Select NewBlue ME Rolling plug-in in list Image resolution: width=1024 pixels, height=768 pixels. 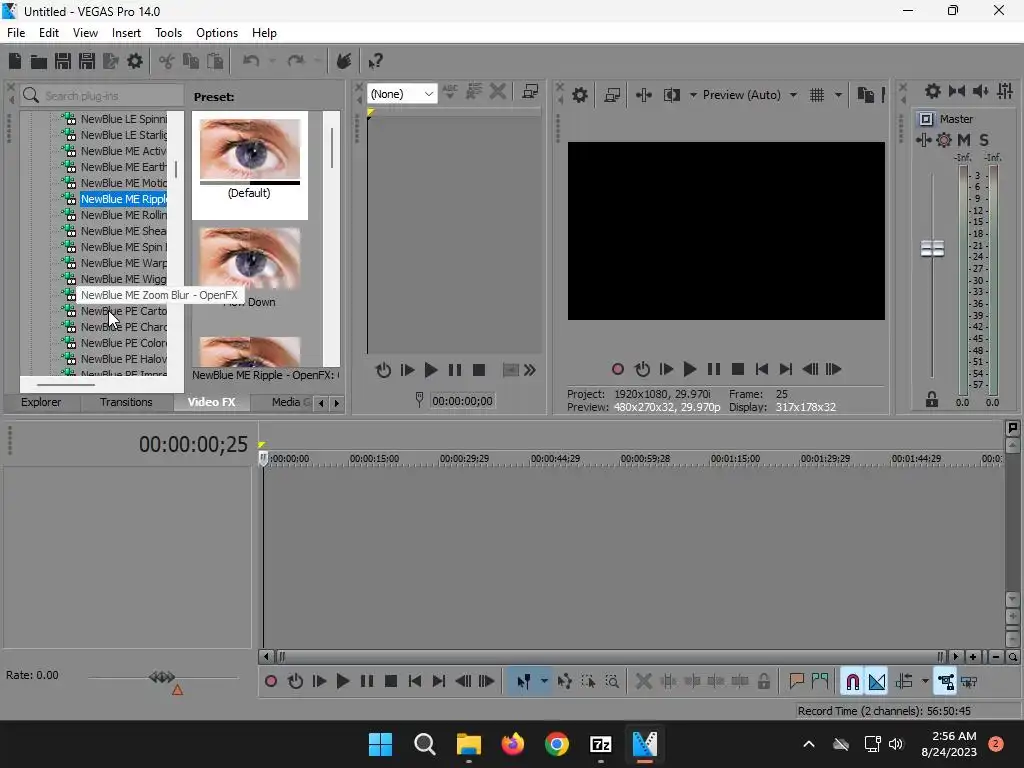pyautogui.click(x=123, y=215)
